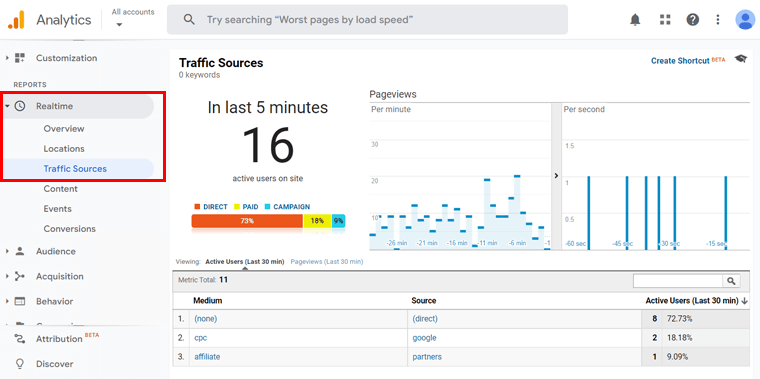760x379 pixels.
Task: Click the Google Analytics logo
Action: pos(16,20)
